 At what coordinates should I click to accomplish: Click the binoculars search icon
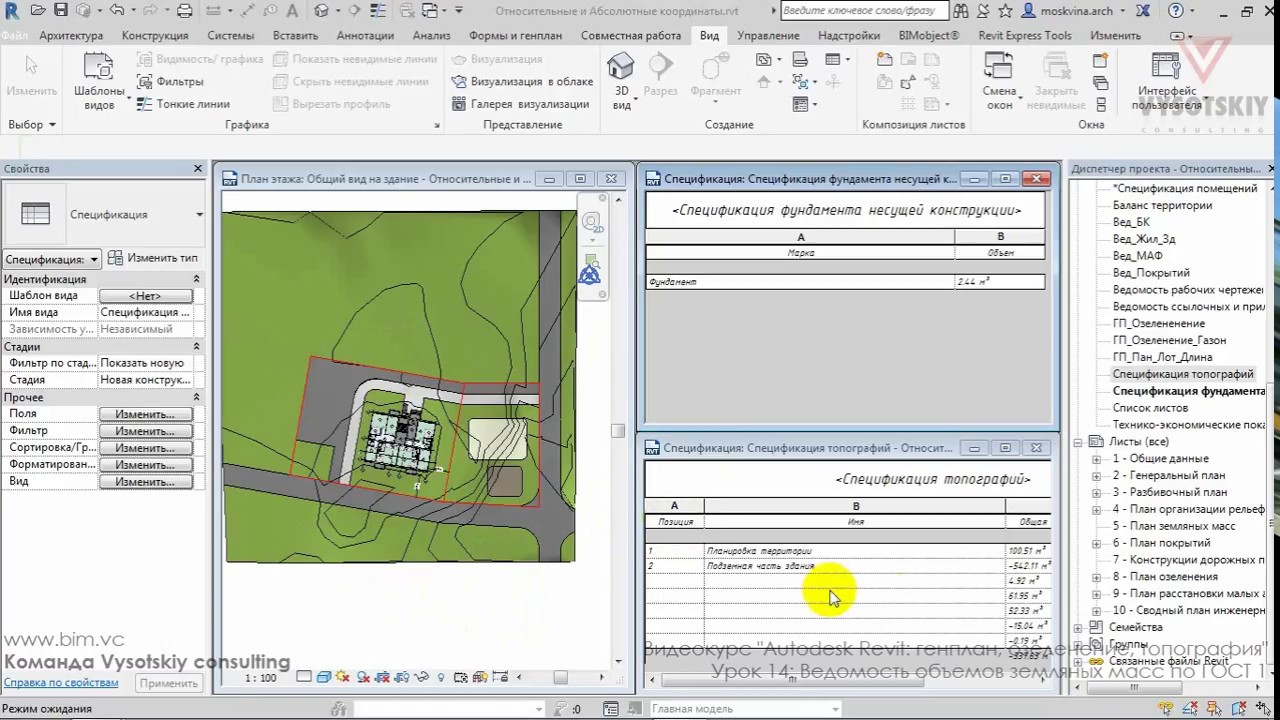pos(961,11)
